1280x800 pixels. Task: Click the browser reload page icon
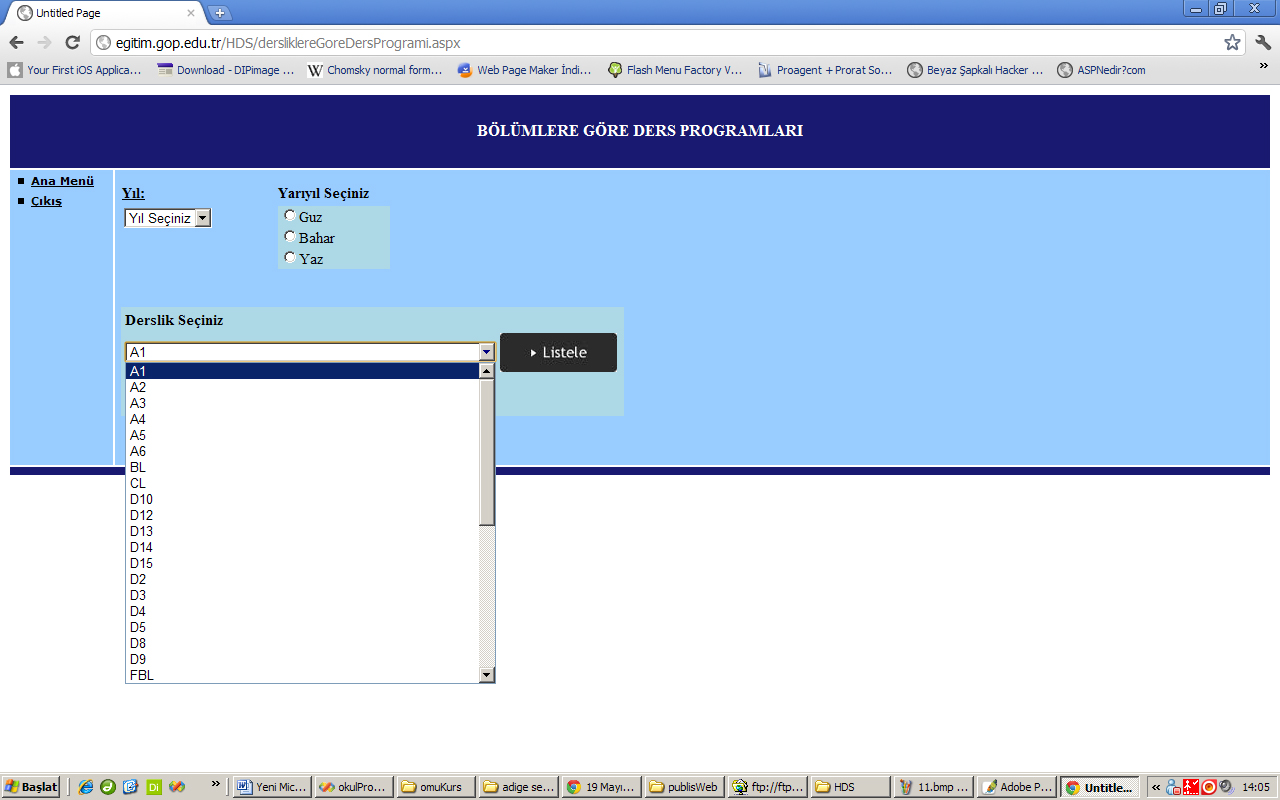point(72,42)
